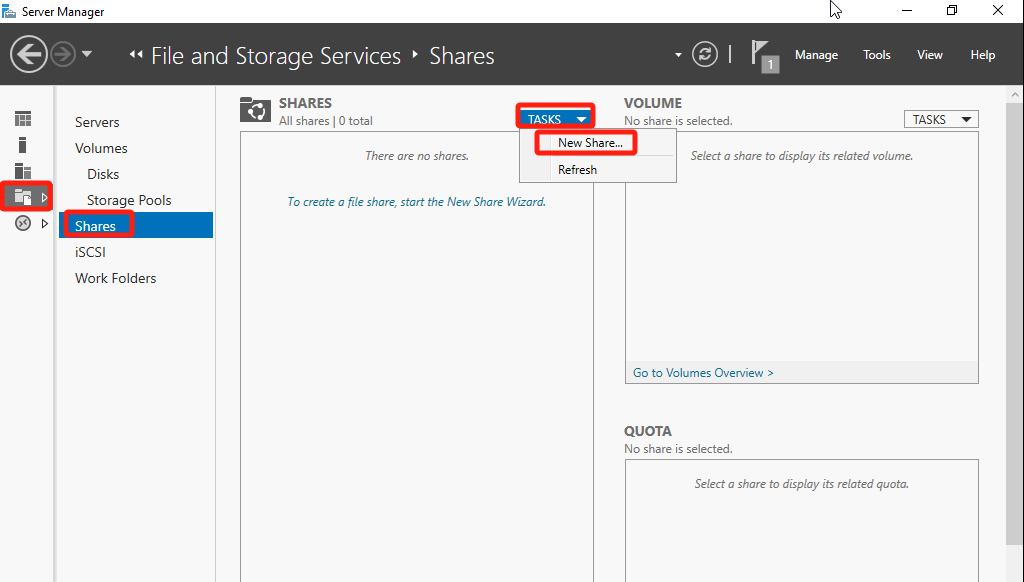The image size is (1024, 582).
Task: Click the bottom role icon in left sidebar
Action: pos(23,223)
